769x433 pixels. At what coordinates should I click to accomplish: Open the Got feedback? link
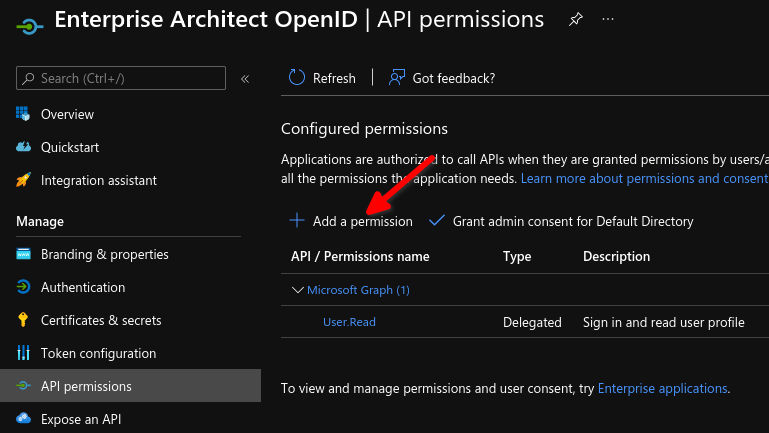click(x=454, y=78)
